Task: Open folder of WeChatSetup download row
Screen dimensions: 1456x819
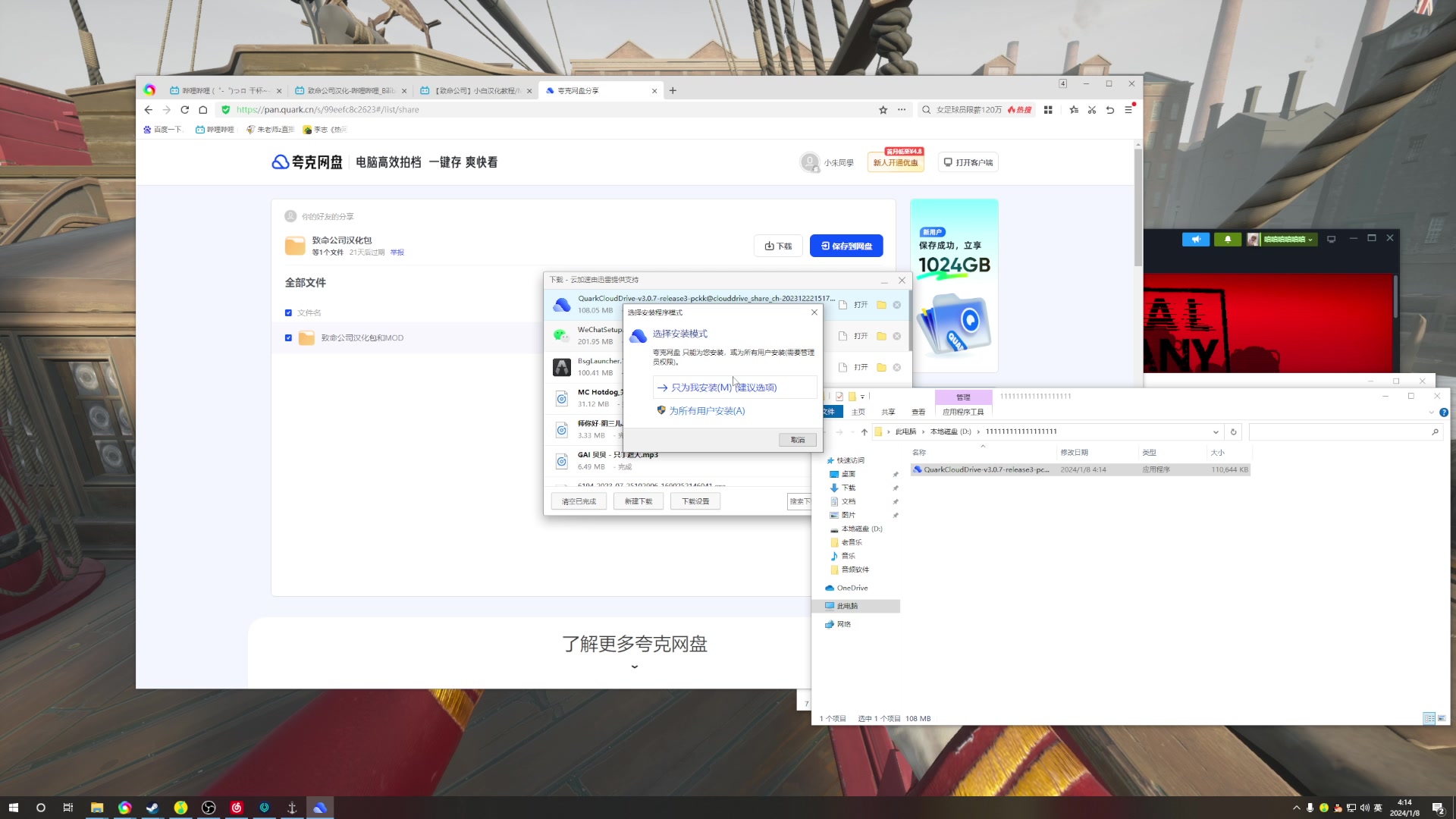Action: click(881, 336)
